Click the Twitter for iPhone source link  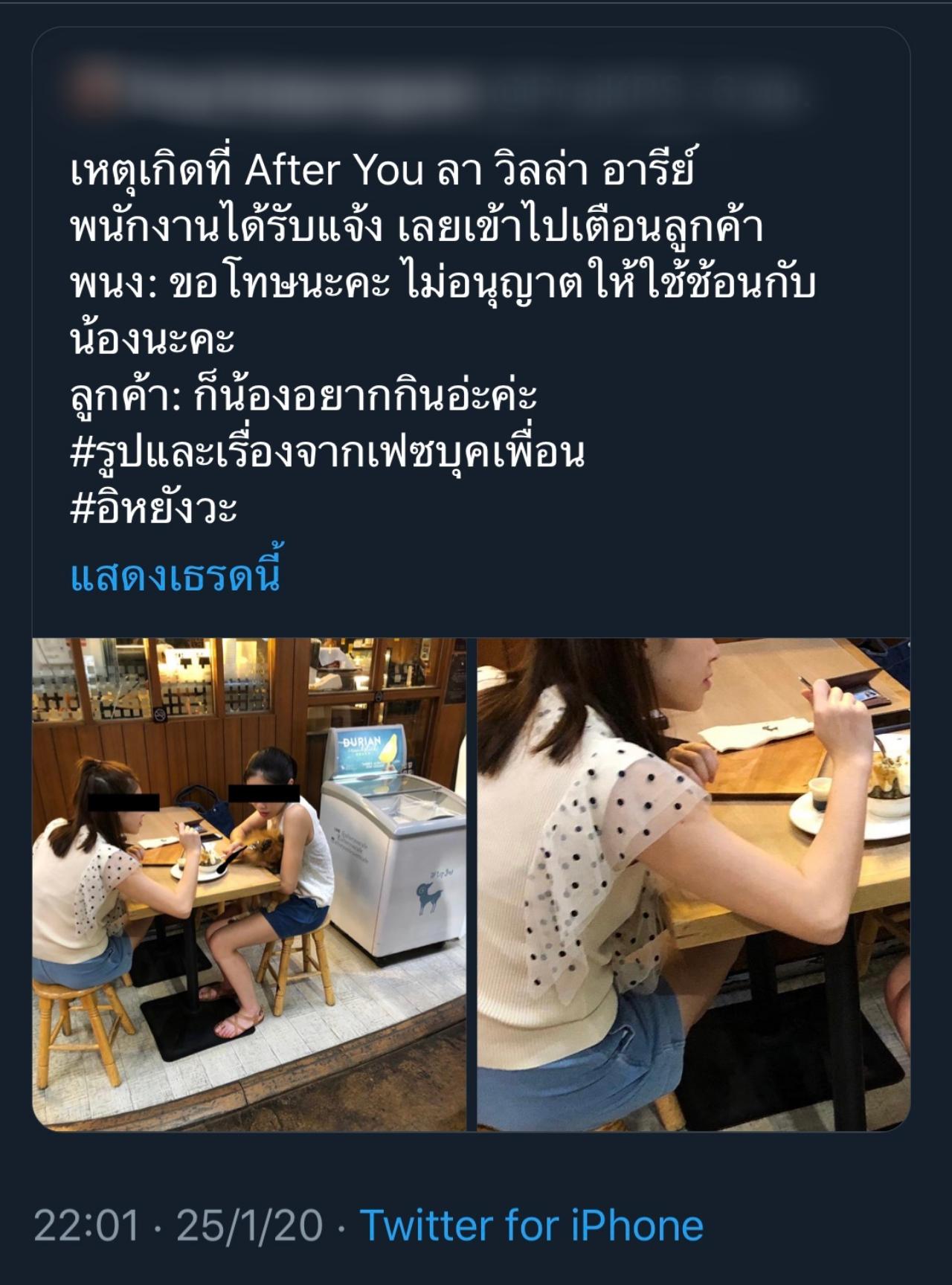532,1226
